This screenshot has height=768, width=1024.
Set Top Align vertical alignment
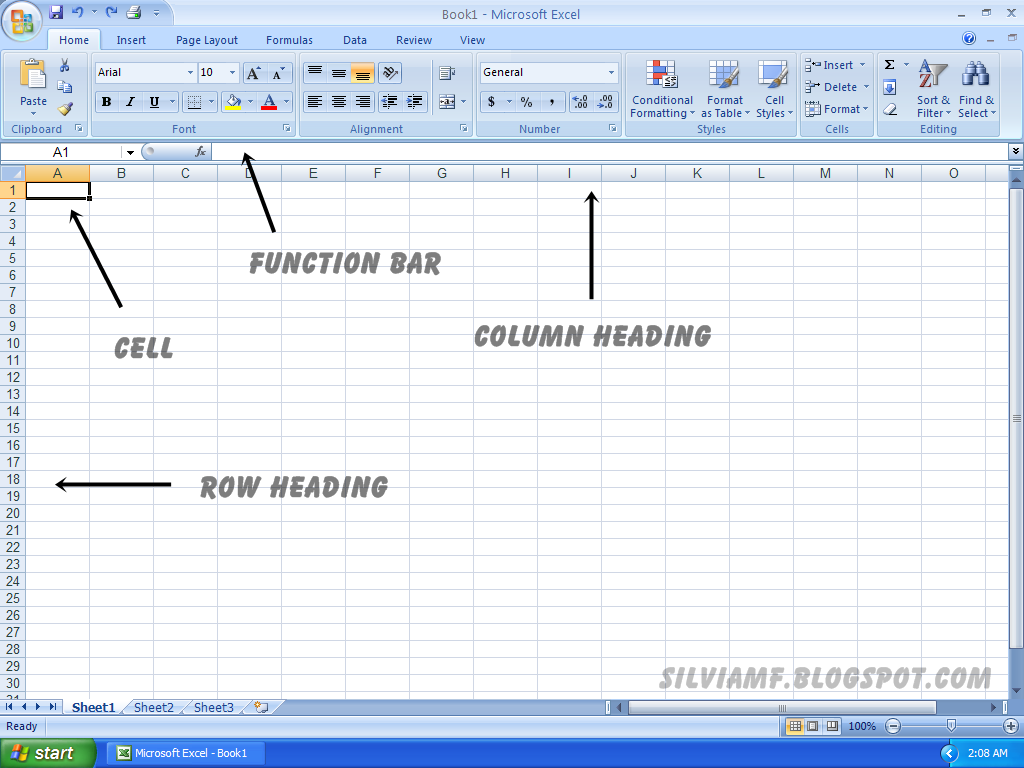pyautogui.click(x=315, y=73)
